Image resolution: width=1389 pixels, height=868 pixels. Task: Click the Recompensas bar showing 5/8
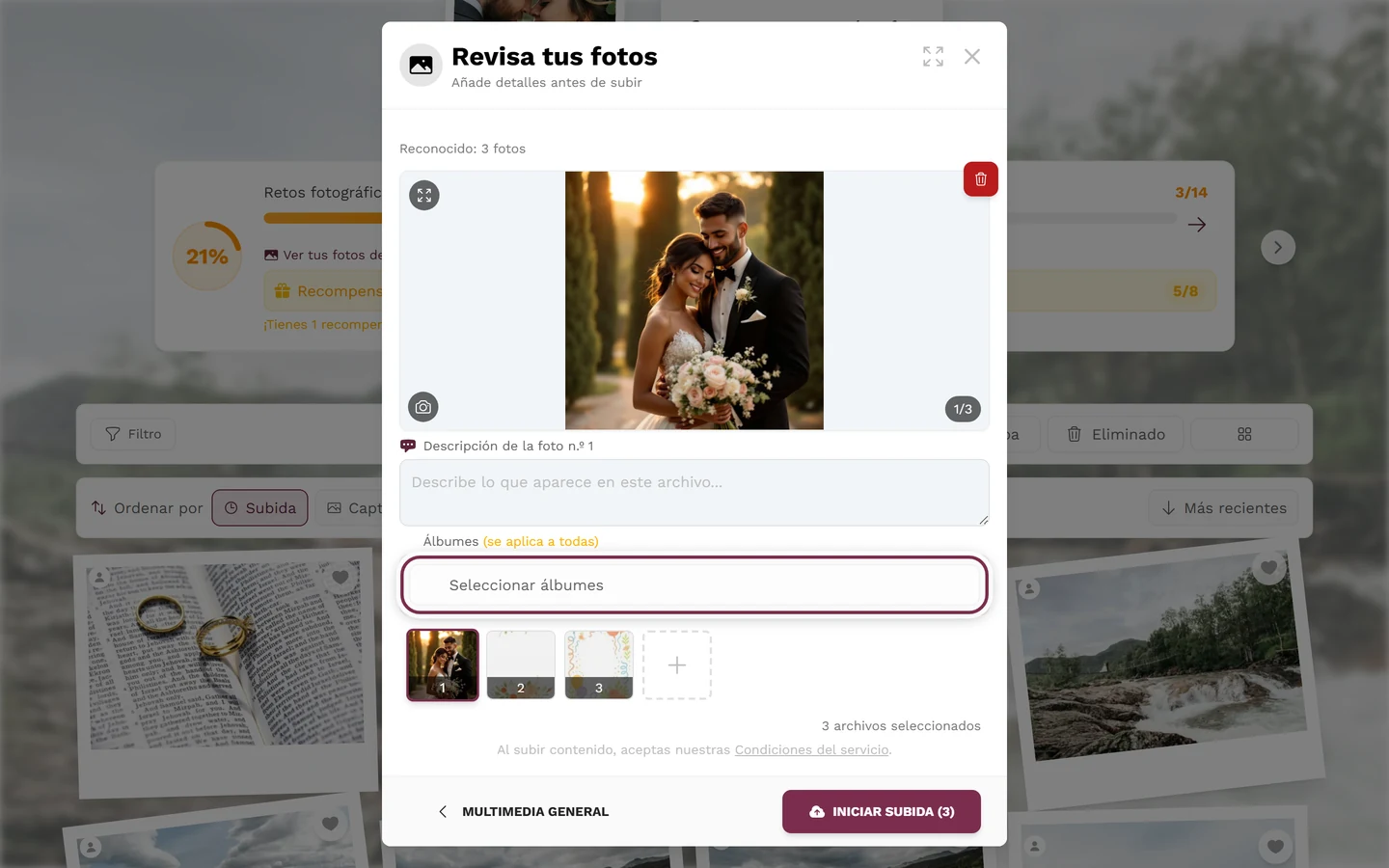740,291
